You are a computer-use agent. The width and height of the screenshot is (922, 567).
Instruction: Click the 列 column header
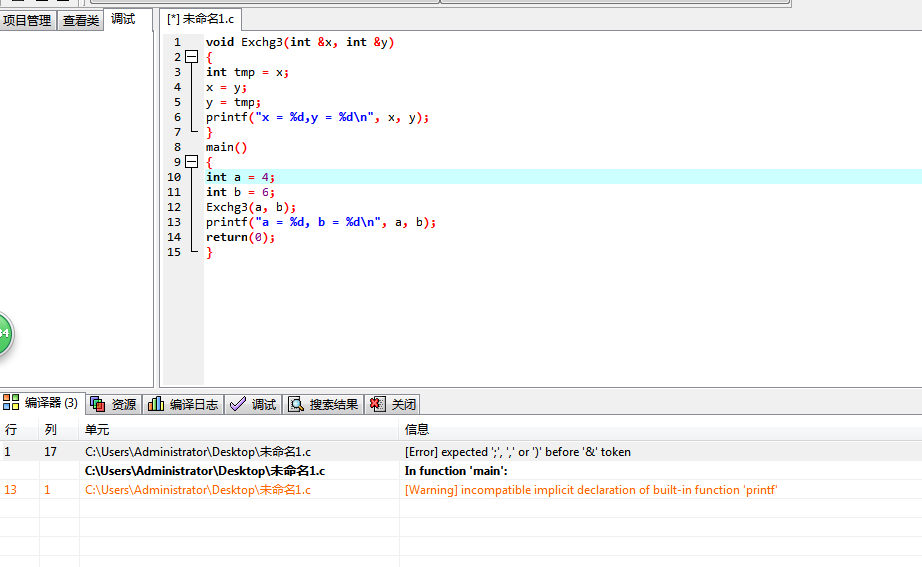(x=59, y=429)
